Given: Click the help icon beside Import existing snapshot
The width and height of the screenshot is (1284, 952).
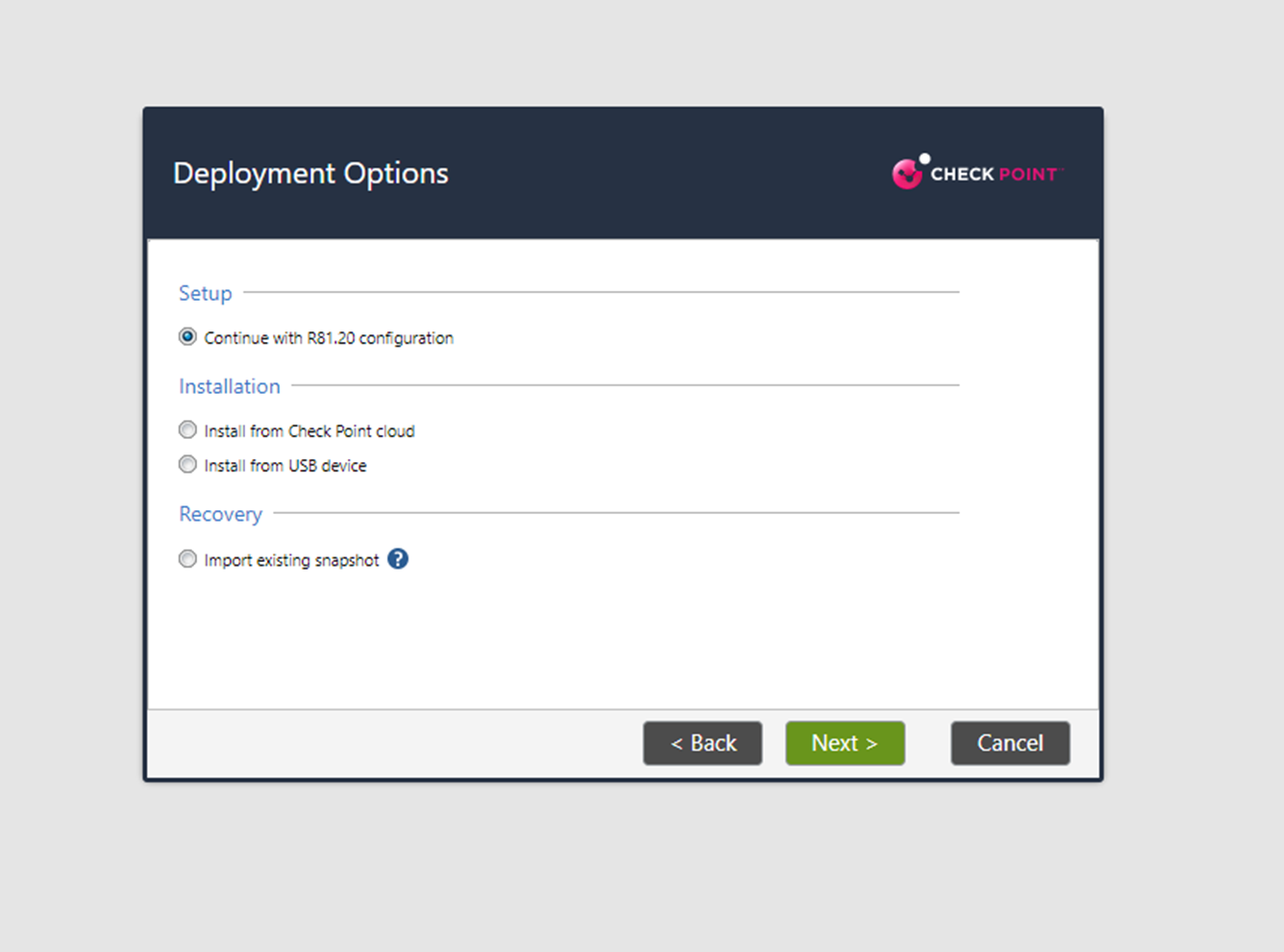Looking at the screenshot, I should click(398, 559).
